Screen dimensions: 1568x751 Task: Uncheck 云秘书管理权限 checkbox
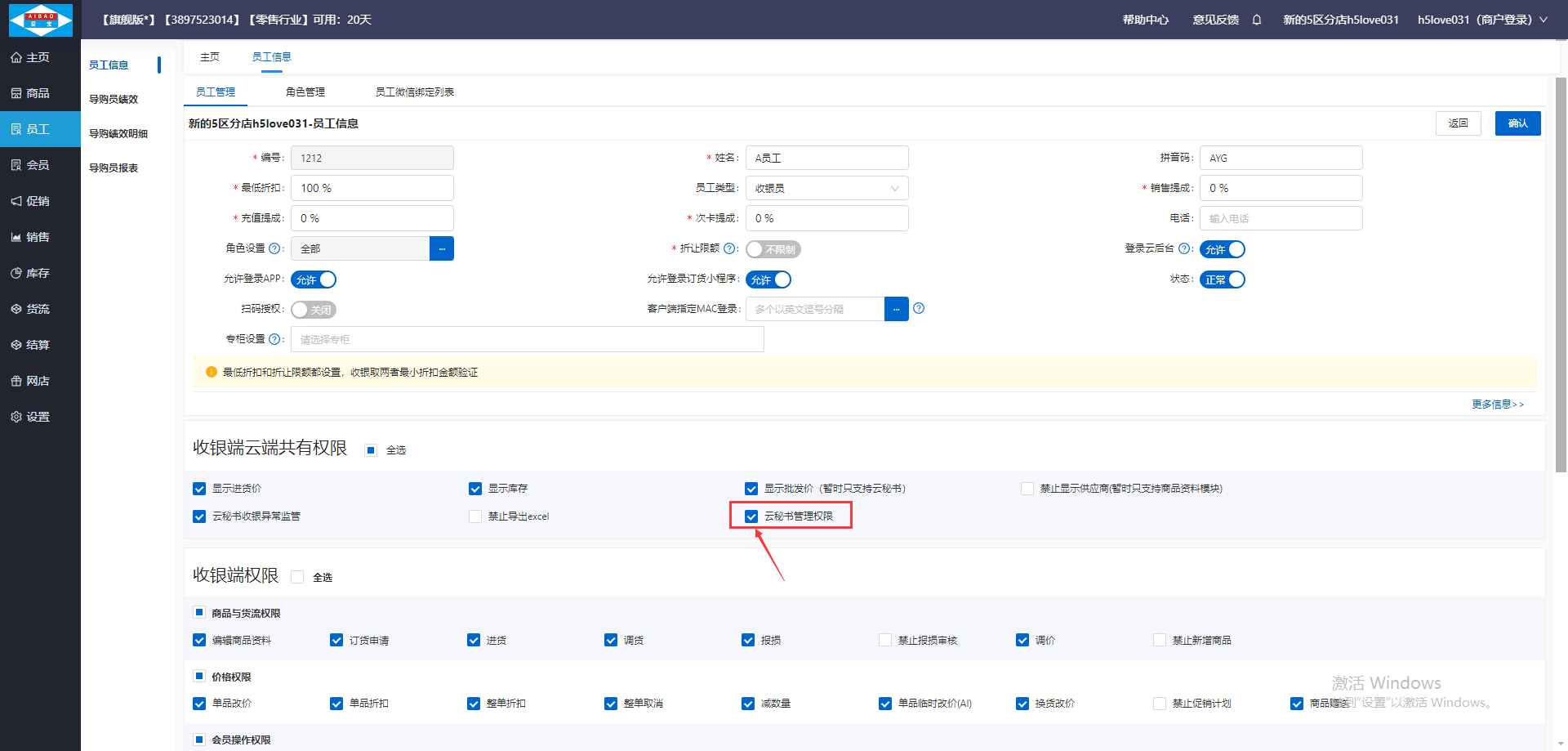pyautogui.click(x=751, y=516)
